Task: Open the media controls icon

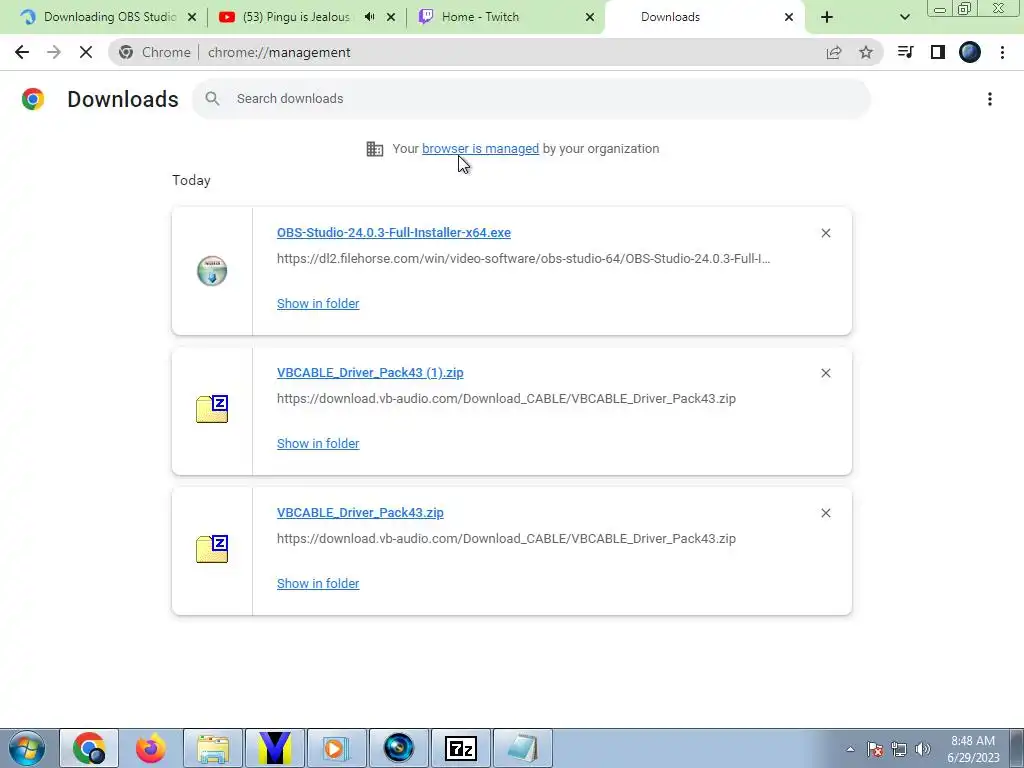Action: 906,52
